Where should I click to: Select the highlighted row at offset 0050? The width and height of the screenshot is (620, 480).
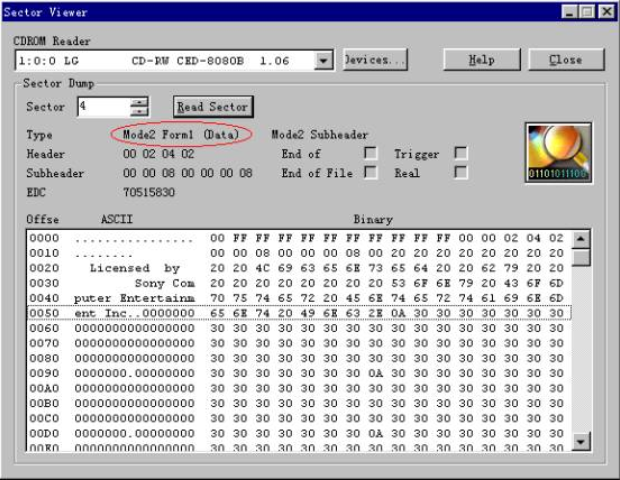pos(299,313)
